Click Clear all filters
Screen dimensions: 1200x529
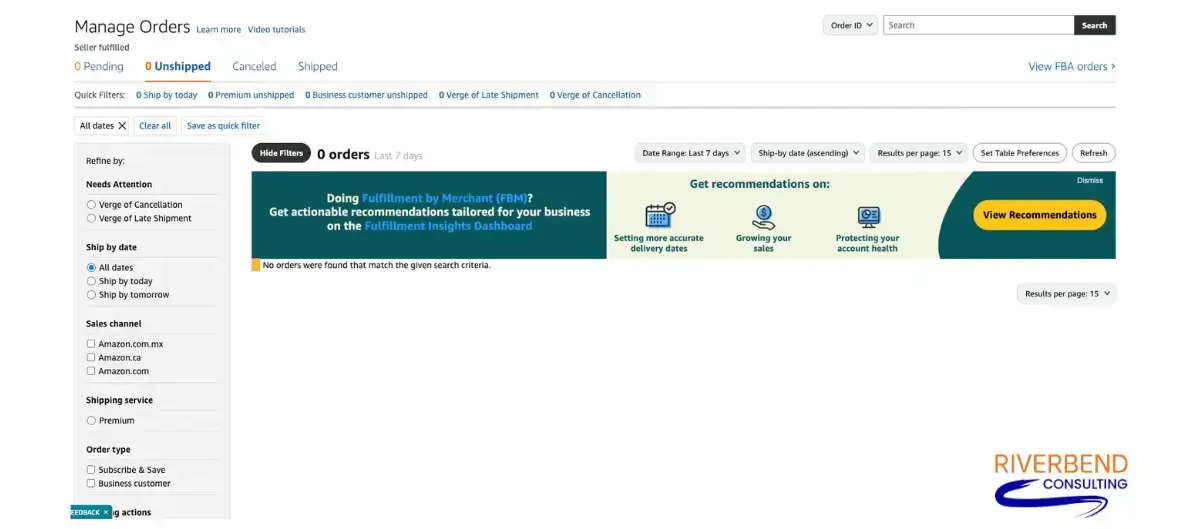[x=155, y=126]
